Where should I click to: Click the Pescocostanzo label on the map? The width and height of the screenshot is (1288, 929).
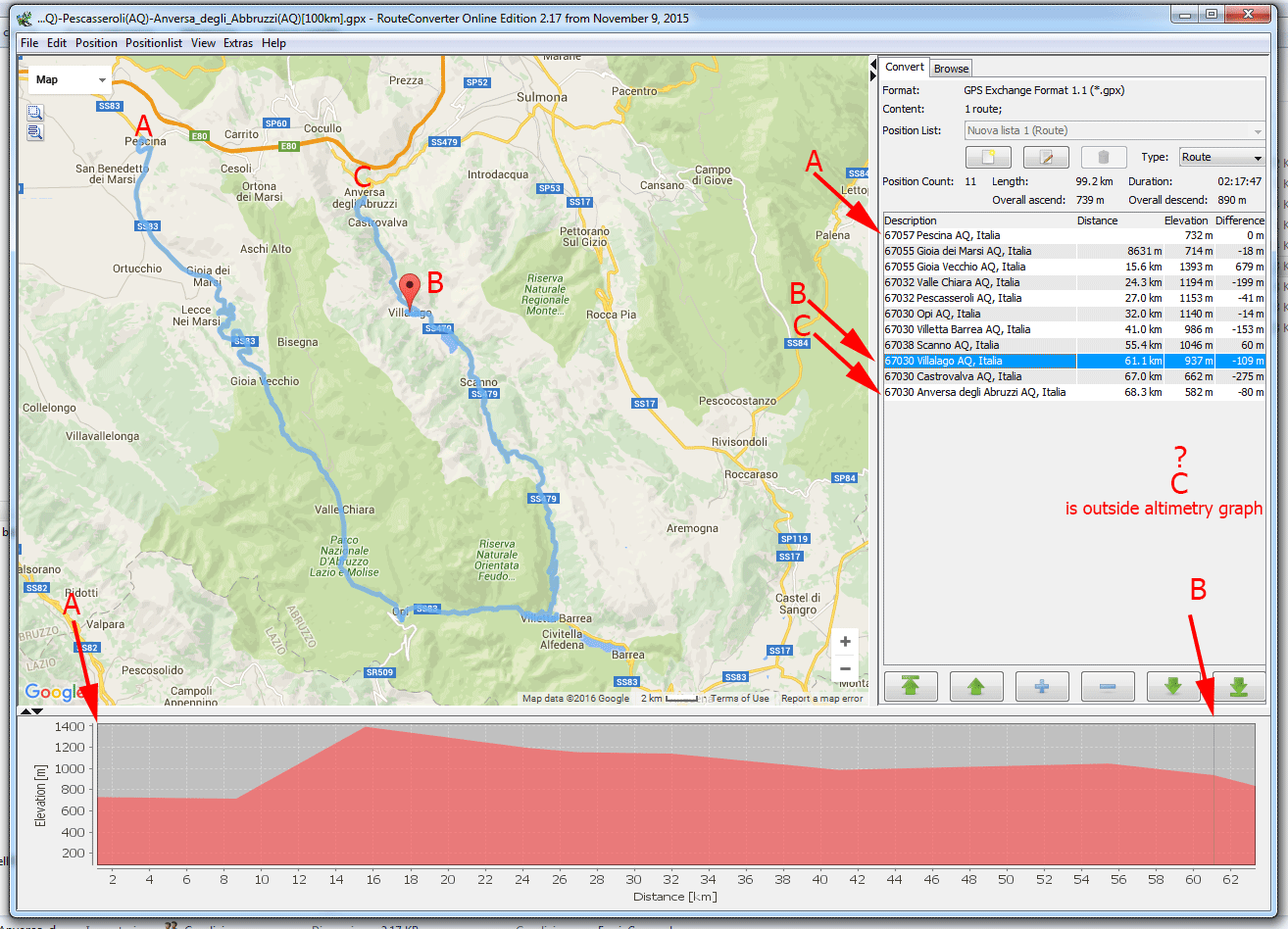(737, 401)
